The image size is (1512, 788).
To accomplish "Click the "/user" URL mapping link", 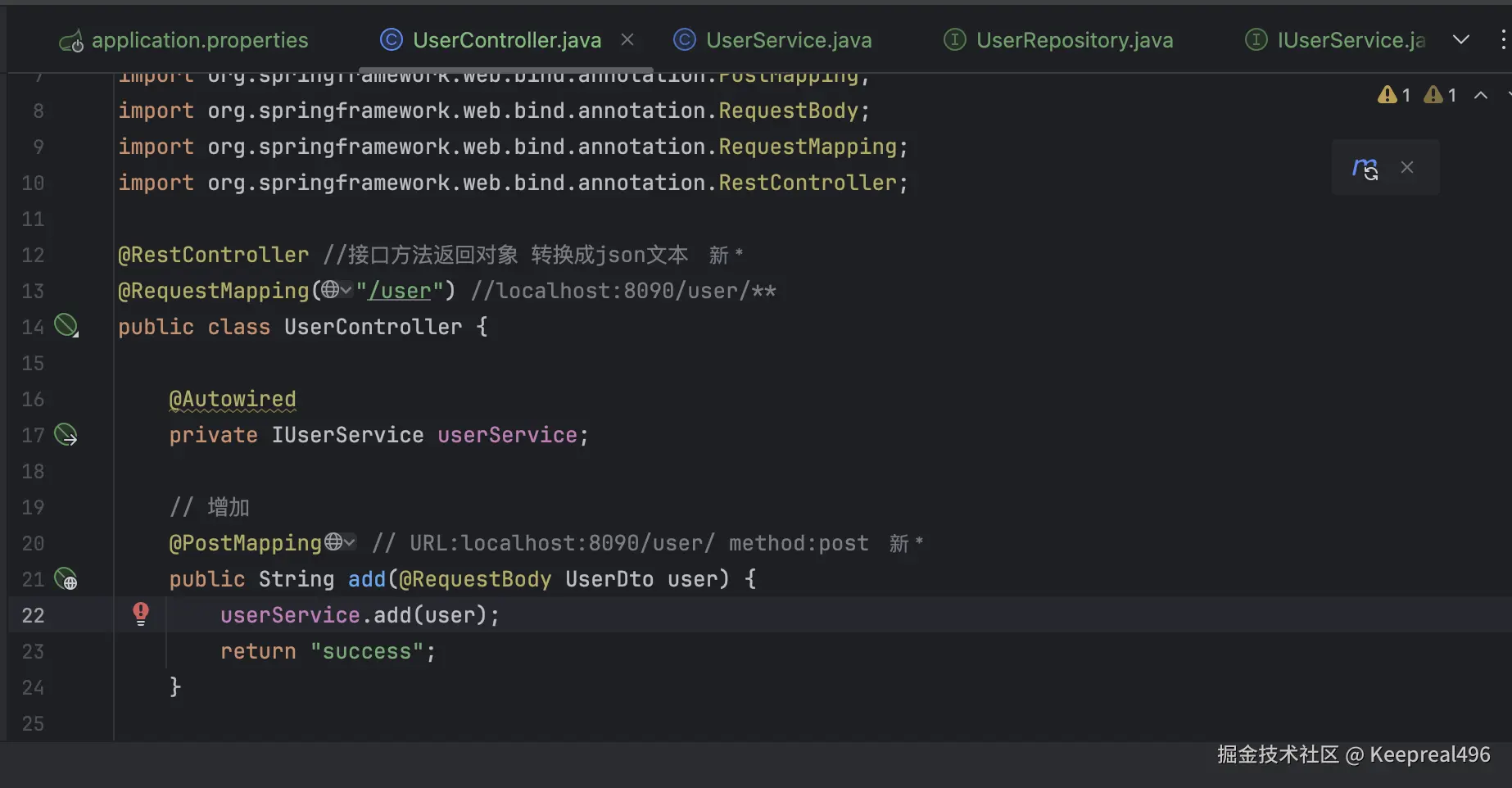I will (x=400, y=291).
